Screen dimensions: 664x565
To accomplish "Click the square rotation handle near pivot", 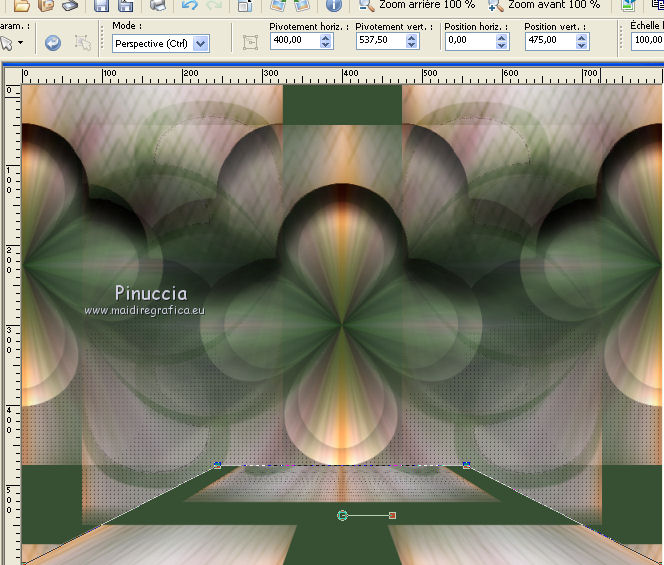I will pos(392,515).
